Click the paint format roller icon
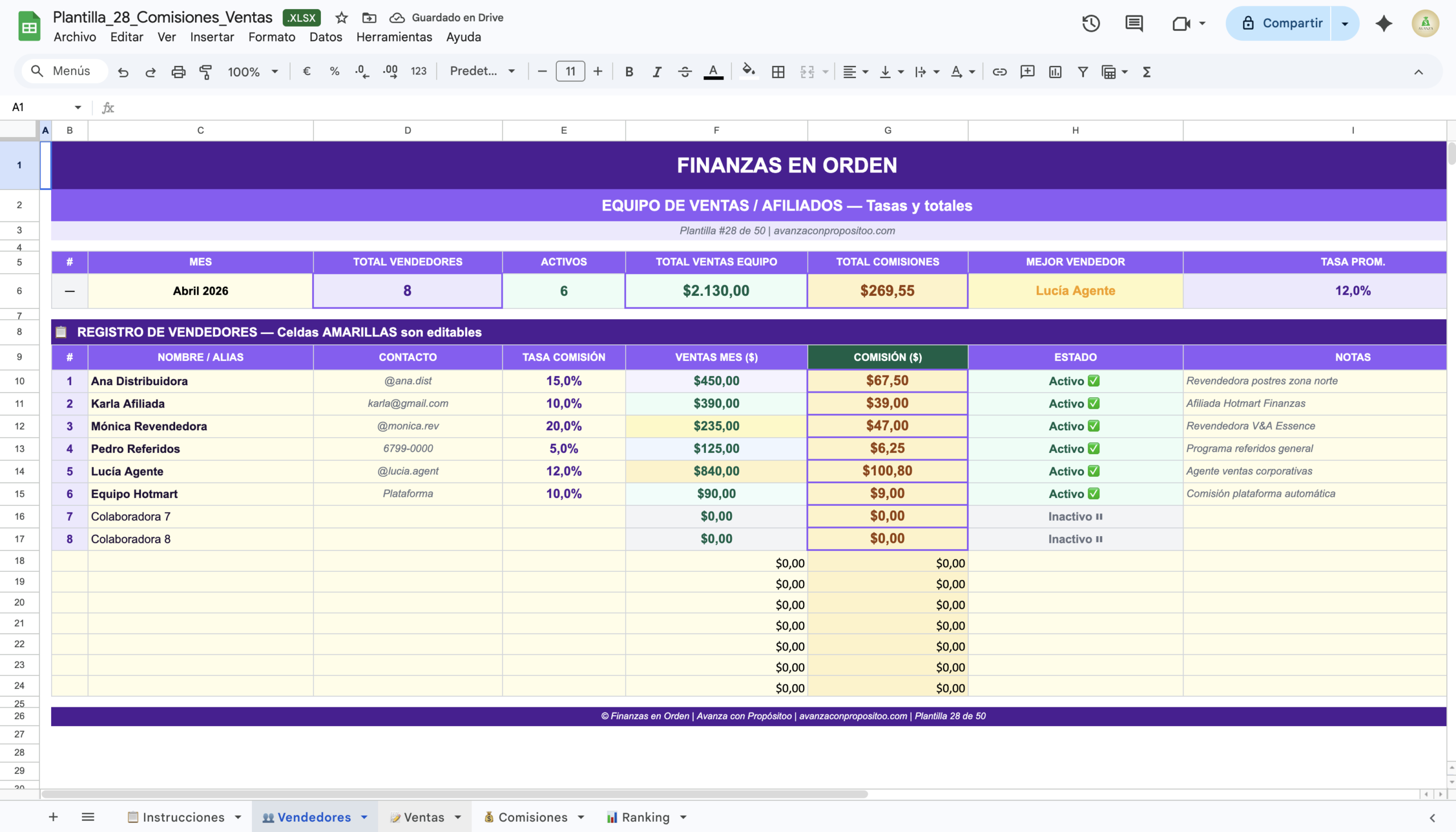Image resolution: width=1456 pixels, height=832 pixels. 205,72
